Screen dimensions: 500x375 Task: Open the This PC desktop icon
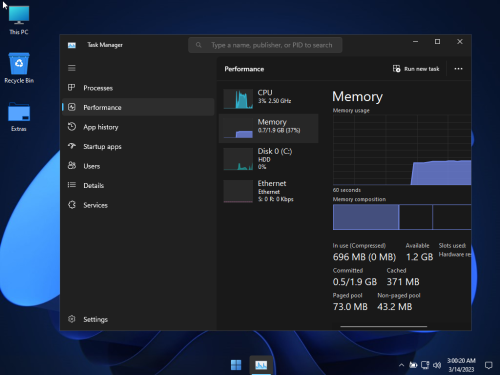[19, 21]
